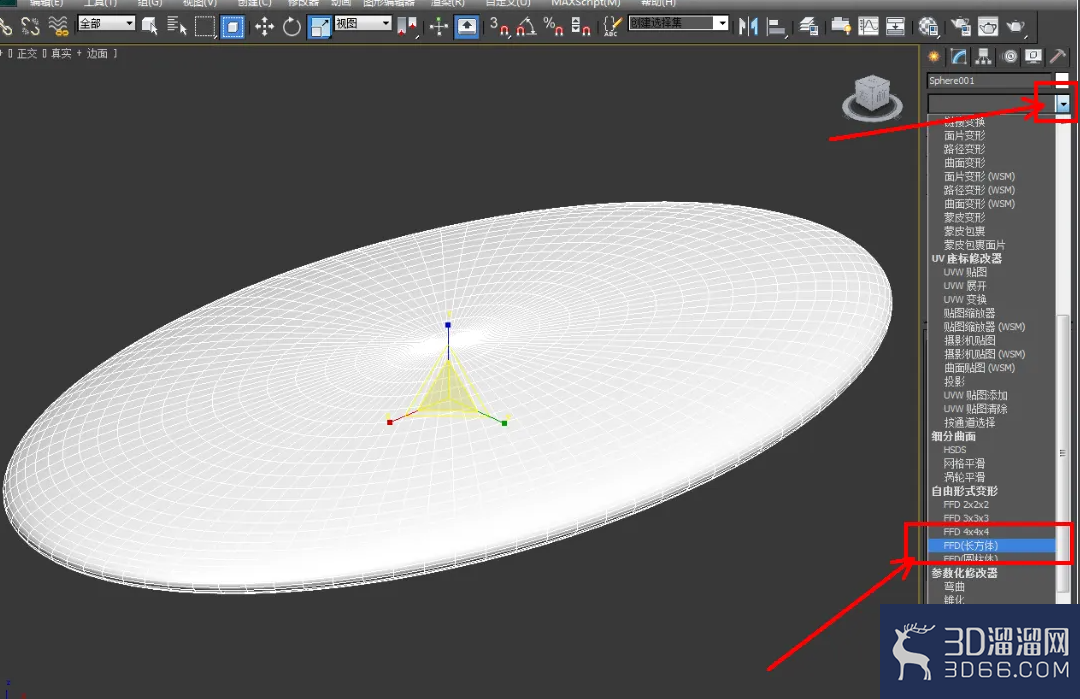Open Curve Editor

[x=869, y=27]
